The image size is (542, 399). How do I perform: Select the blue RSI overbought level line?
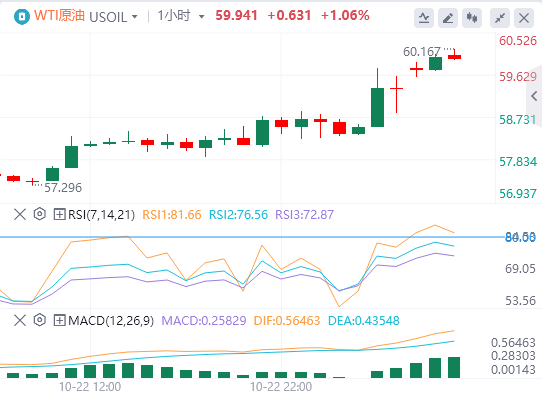(x=252, y=237)
